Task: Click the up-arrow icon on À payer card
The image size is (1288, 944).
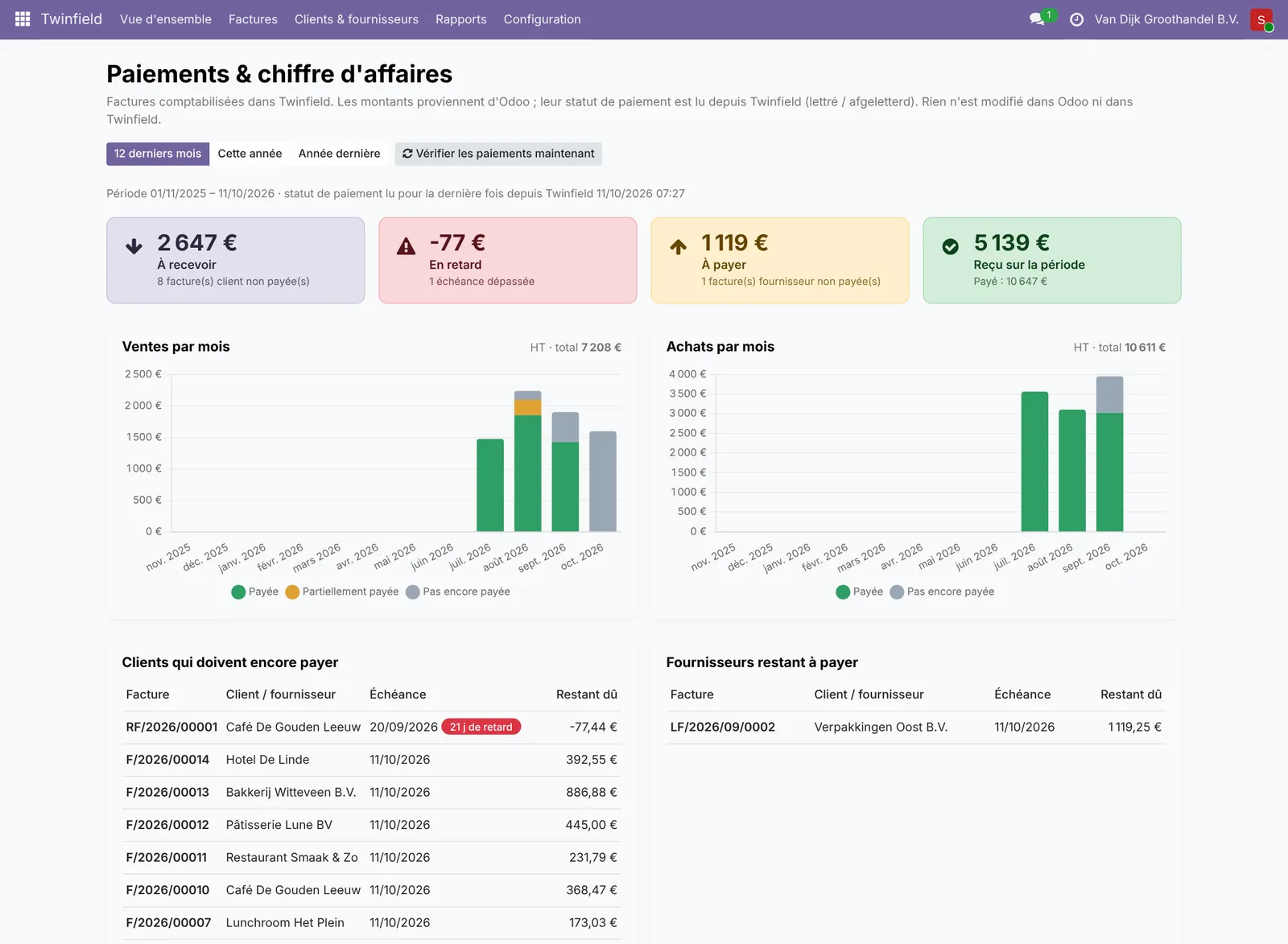Action: pos(679,246)
